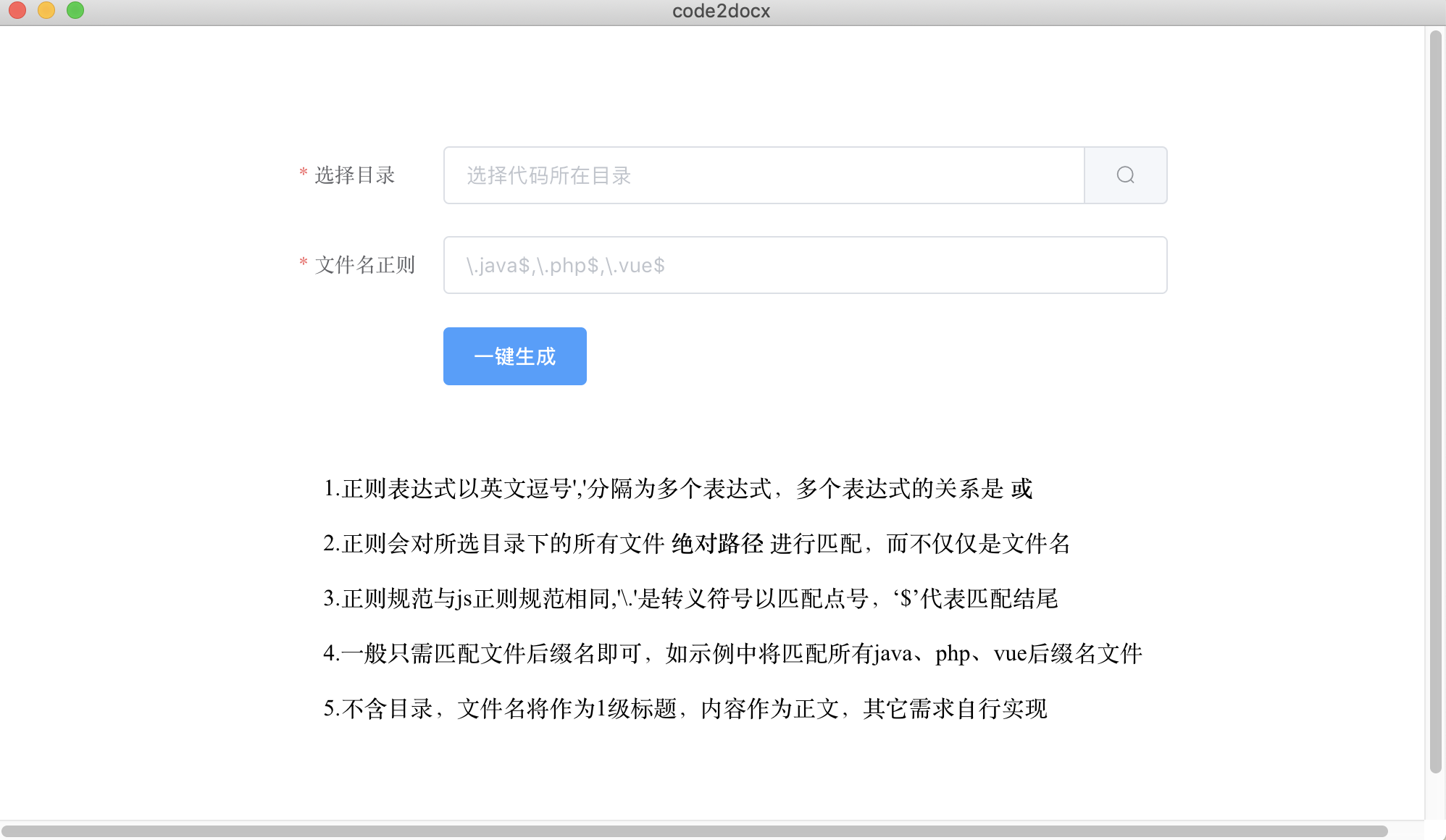
Task: Minimize window using the yellow button
Action: click(x=46, y=10)
